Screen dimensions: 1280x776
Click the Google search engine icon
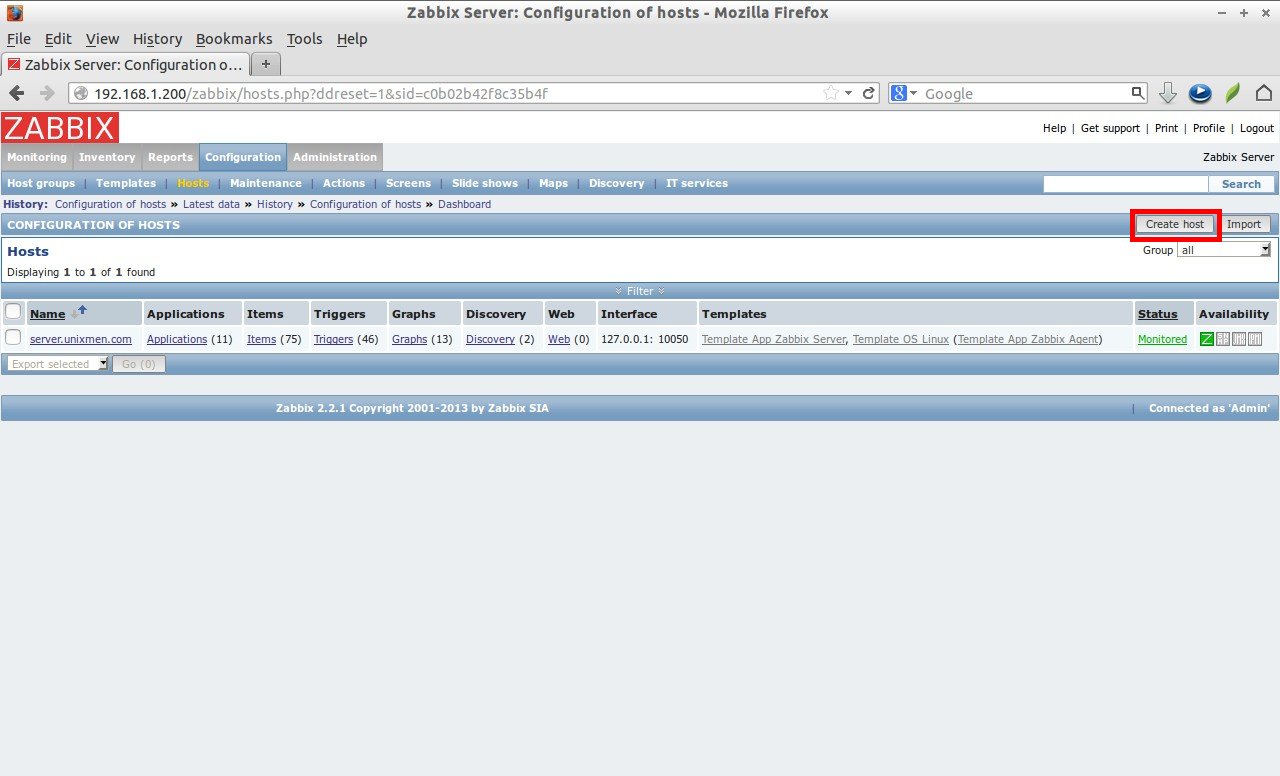899,93
